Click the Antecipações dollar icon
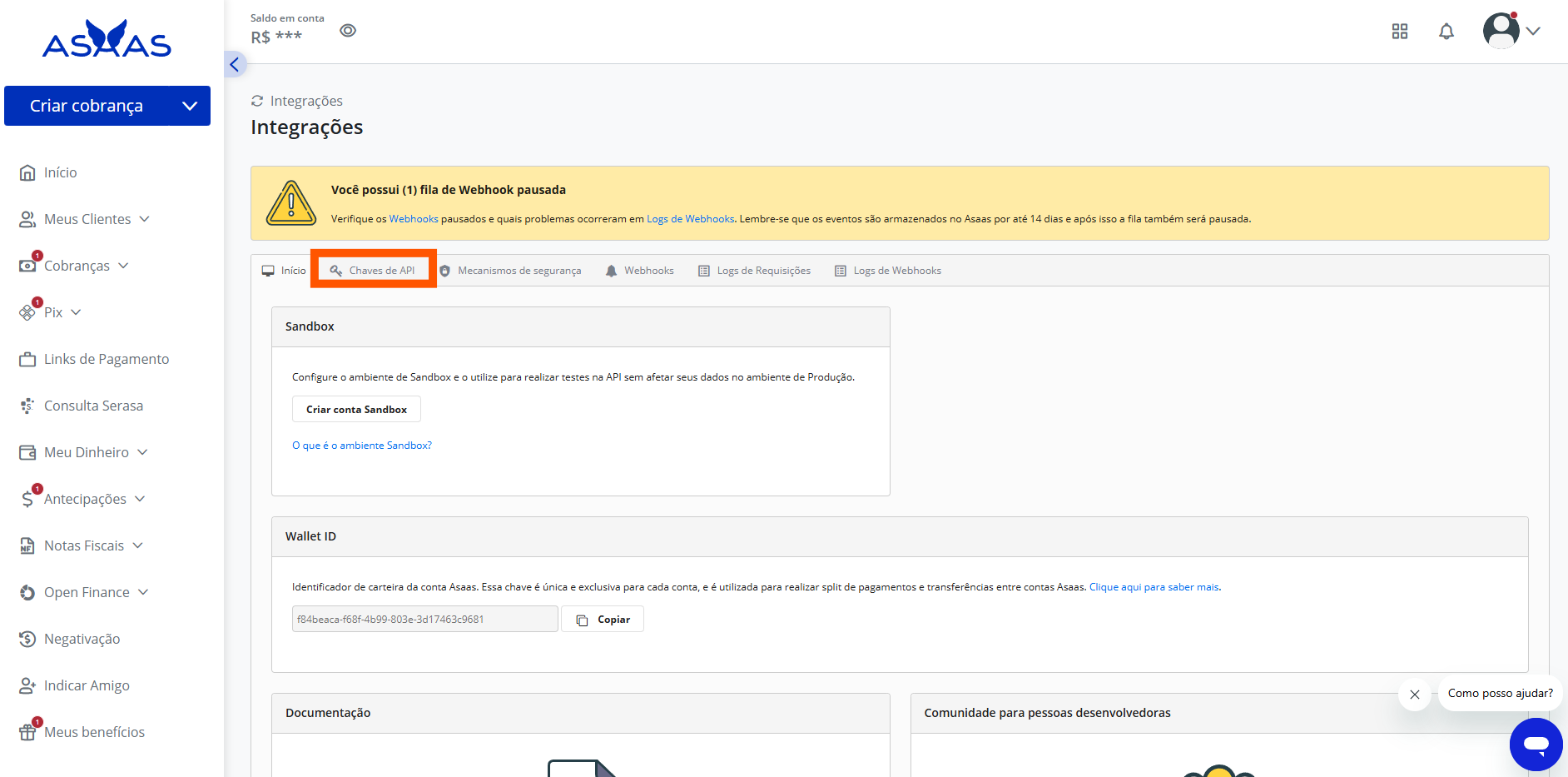The width and height of the screenshot is (1568, 777). pos(27,499)
